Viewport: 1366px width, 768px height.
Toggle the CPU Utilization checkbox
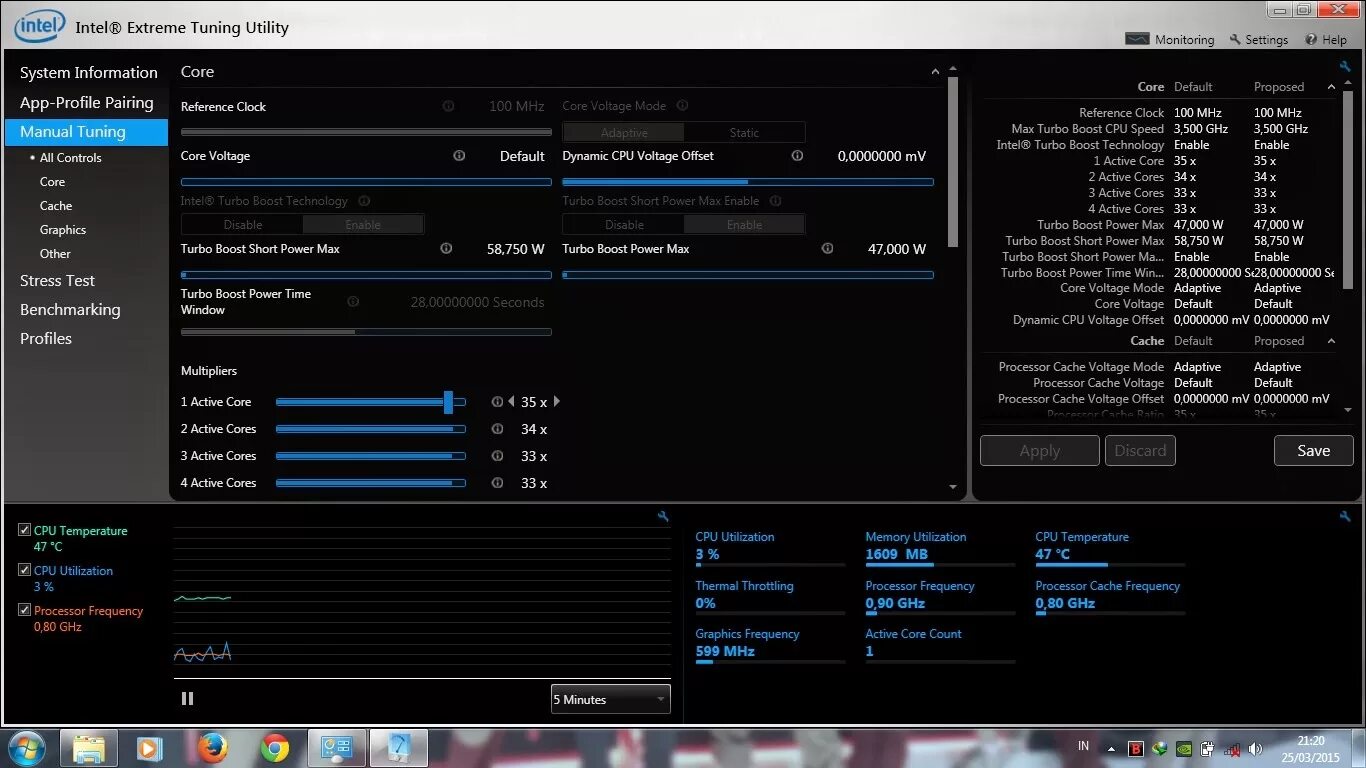pos(25,570)
